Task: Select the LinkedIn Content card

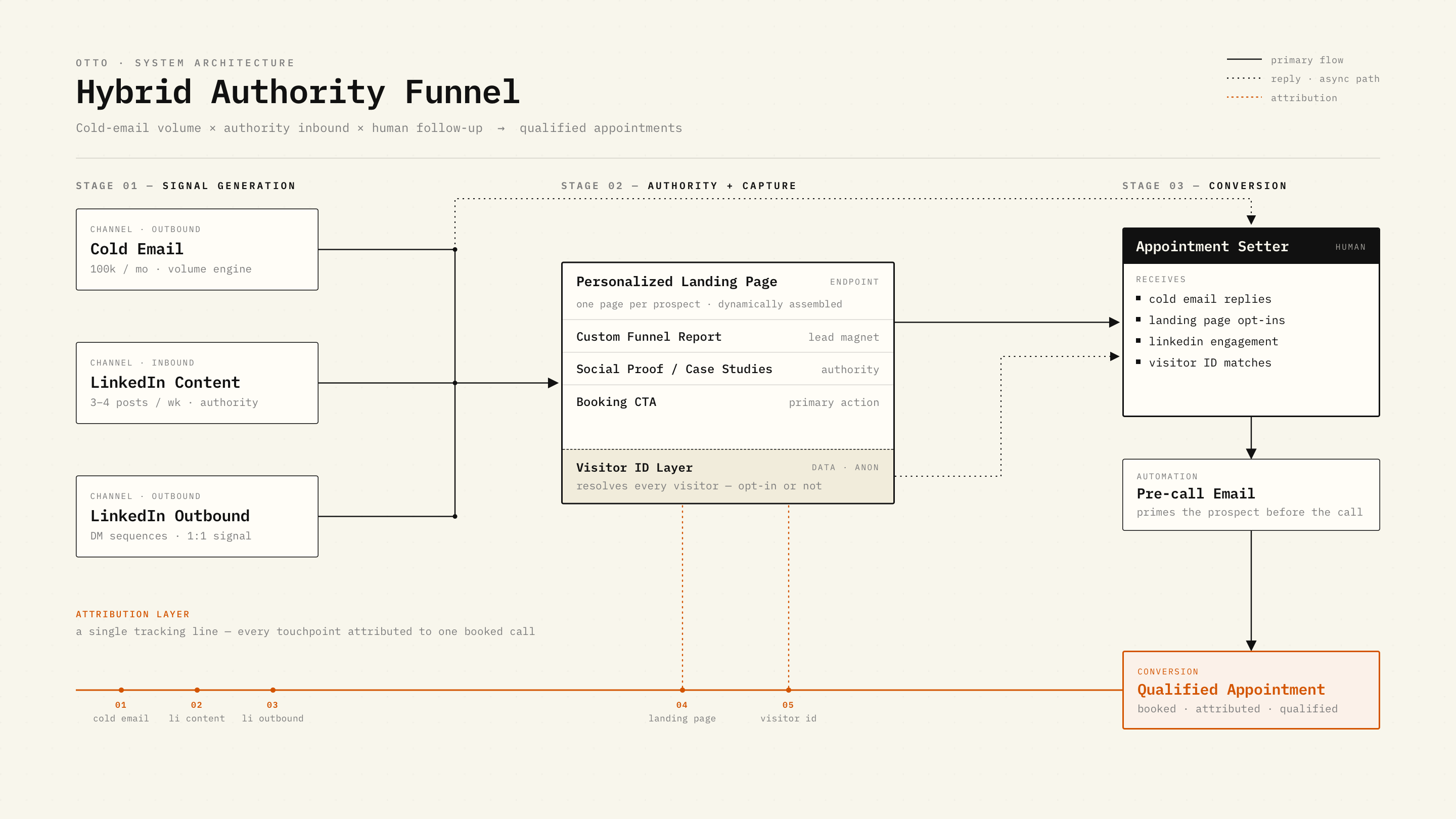Action: click(197, 383)
